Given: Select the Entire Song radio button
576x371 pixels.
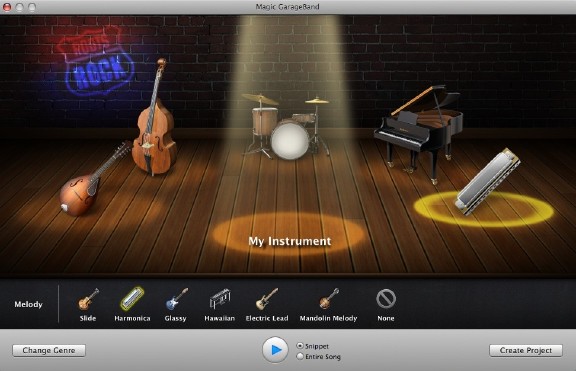Looking at the screenshot, I should [x=300, y=356].
